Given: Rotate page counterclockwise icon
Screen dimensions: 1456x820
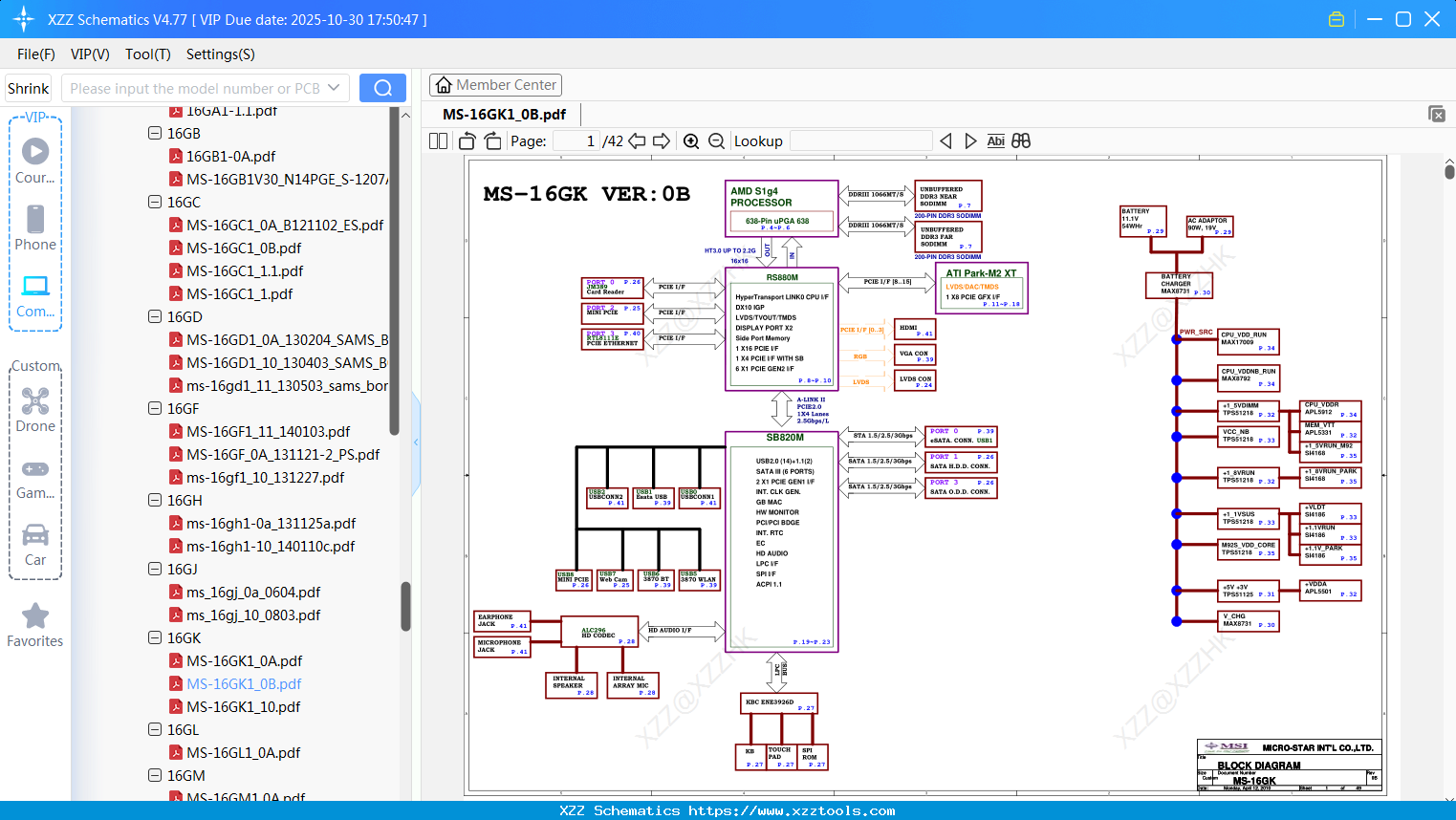Looking at the screenshot, I should point(467,141).
